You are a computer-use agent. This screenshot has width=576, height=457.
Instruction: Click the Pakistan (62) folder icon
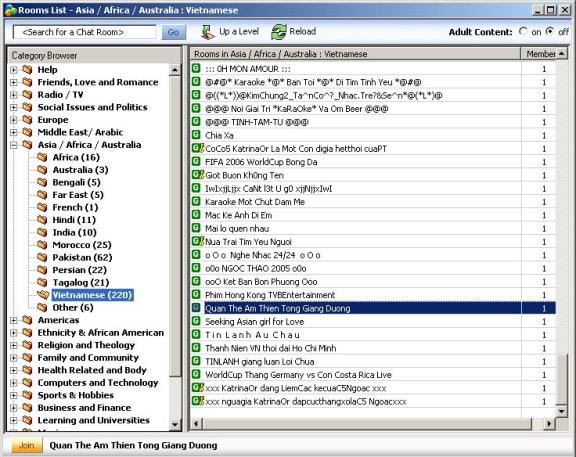pos(42,258)
